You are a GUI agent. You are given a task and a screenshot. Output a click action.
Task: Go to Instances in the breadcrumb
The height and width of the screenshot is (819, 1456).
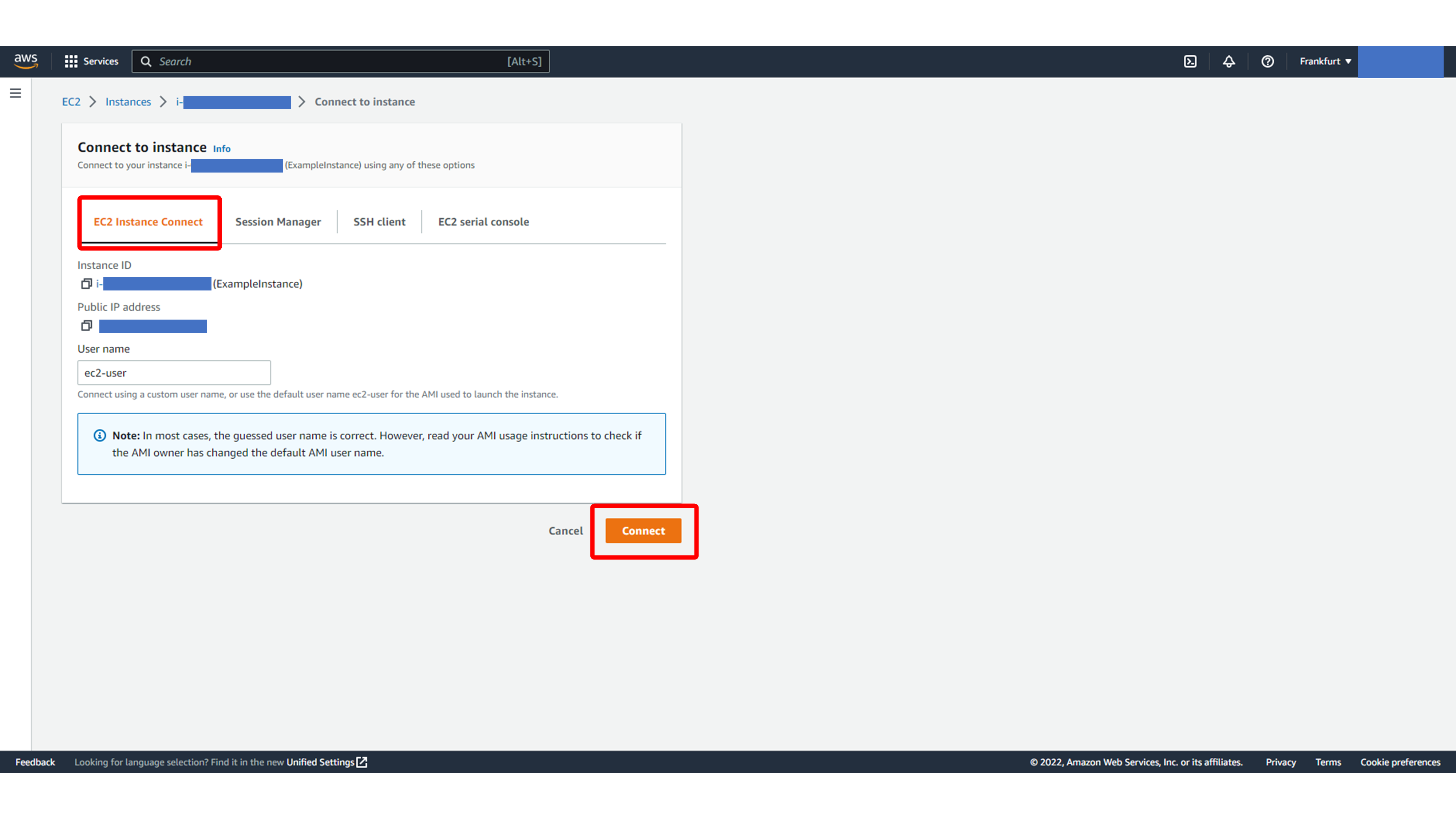tap(128, 102)
